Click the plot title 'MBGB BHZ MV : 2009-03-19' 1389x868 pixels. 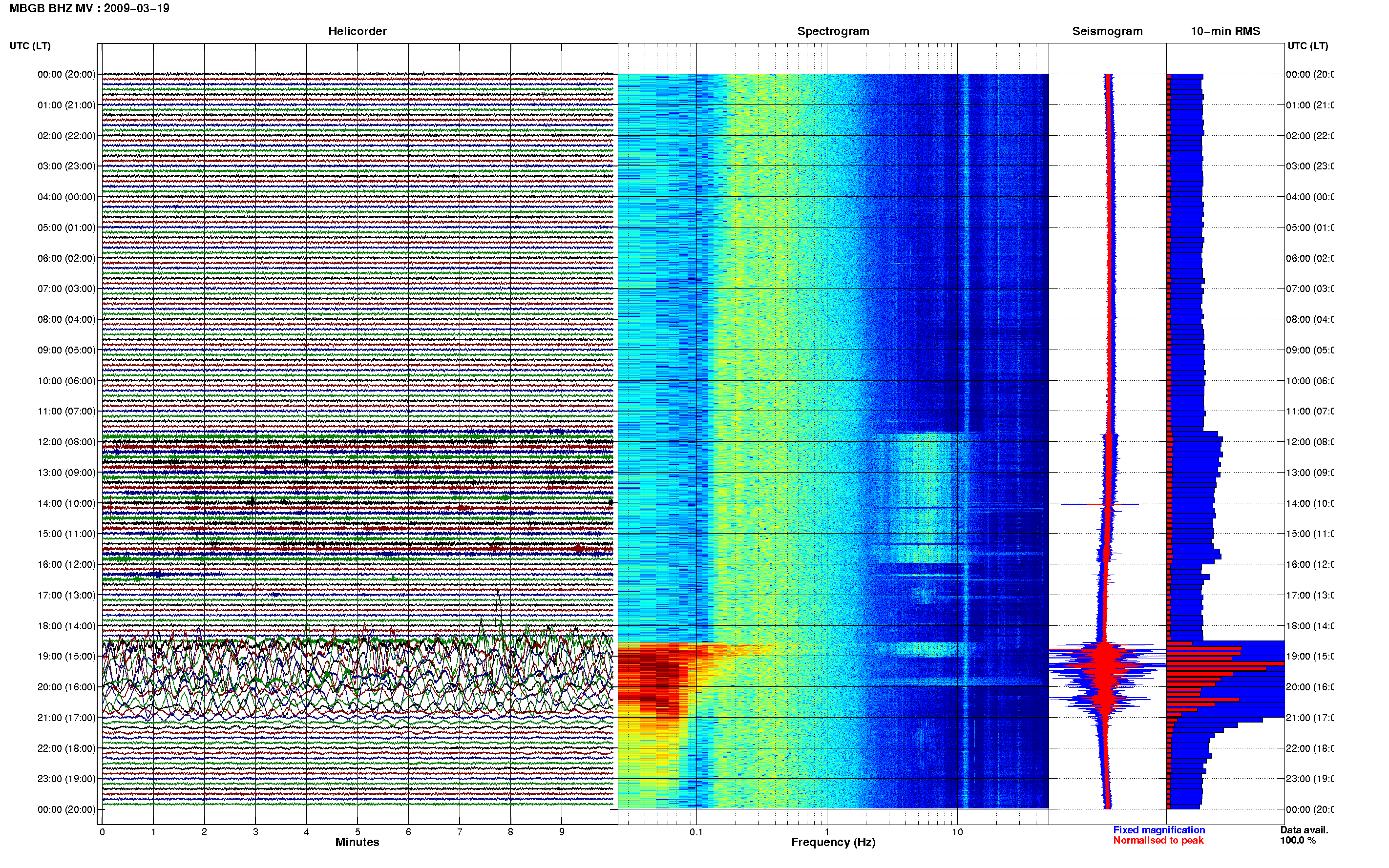[89, 8]
